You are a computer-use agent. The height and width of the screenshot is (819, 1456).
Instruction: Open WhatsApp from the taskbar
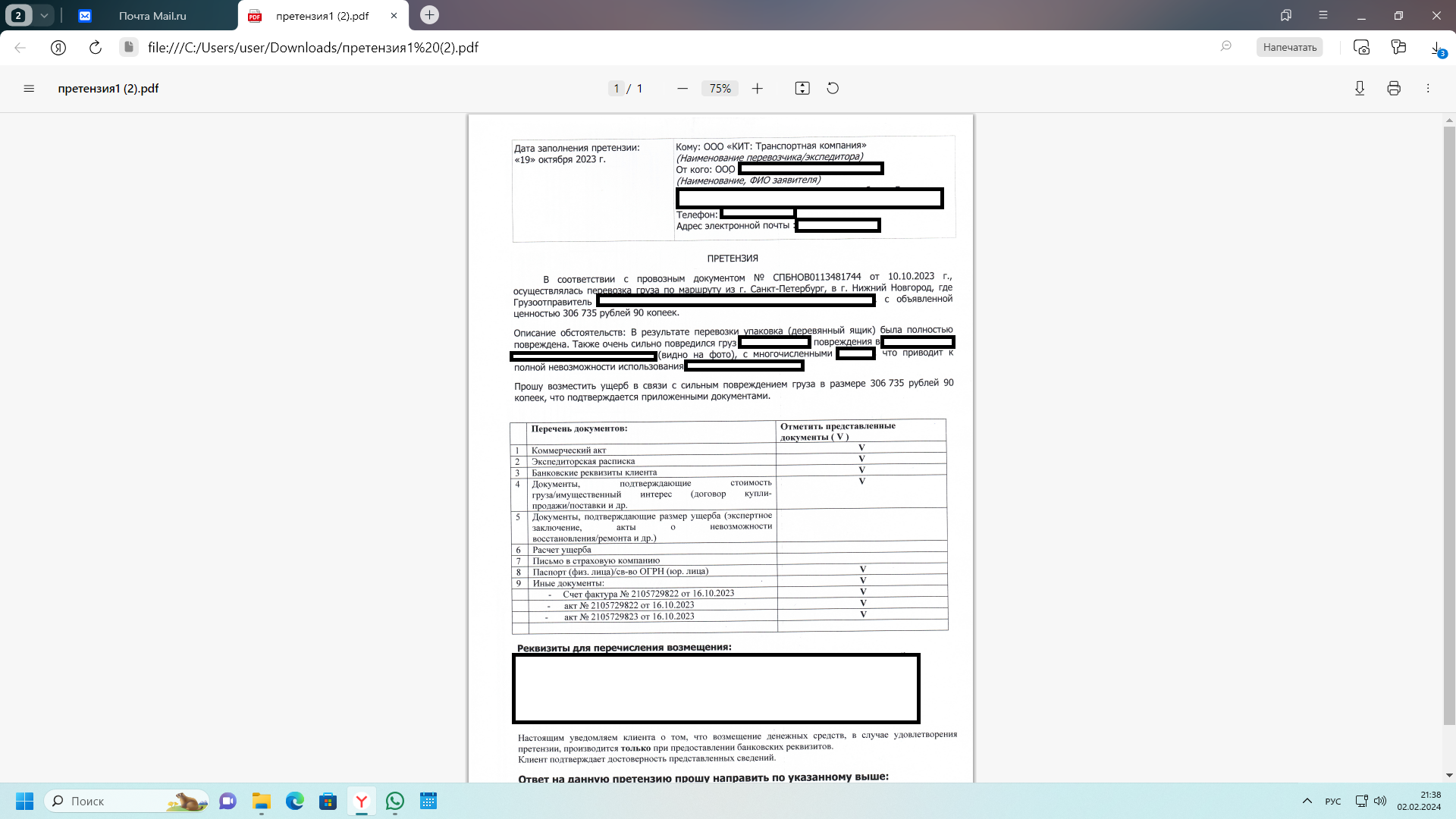tap(395, 801)
